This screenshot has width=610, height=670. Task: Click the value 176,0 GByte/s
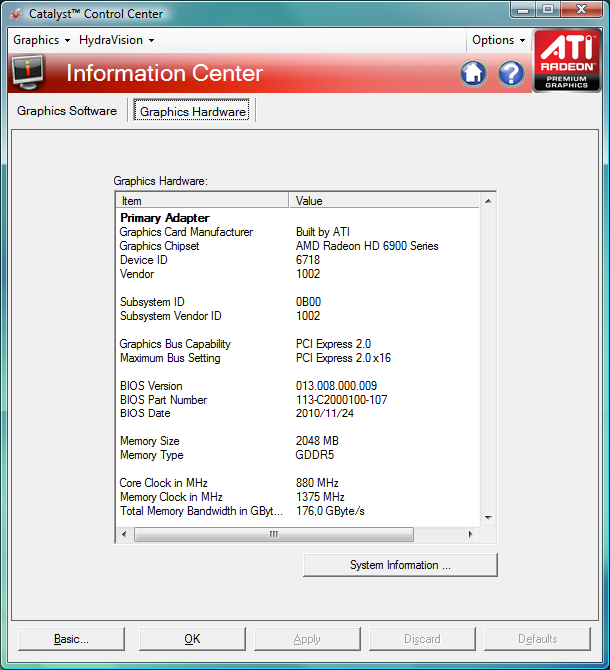tap(330, 511)
